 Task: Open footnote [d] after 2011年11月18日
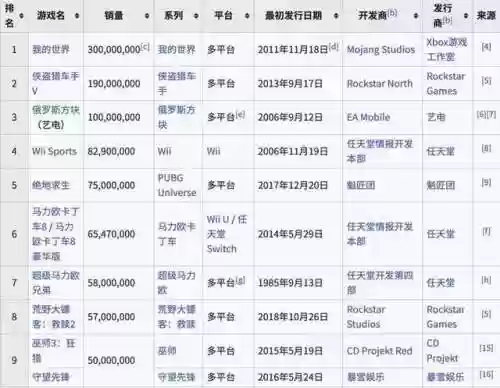[x=334, y=47]
